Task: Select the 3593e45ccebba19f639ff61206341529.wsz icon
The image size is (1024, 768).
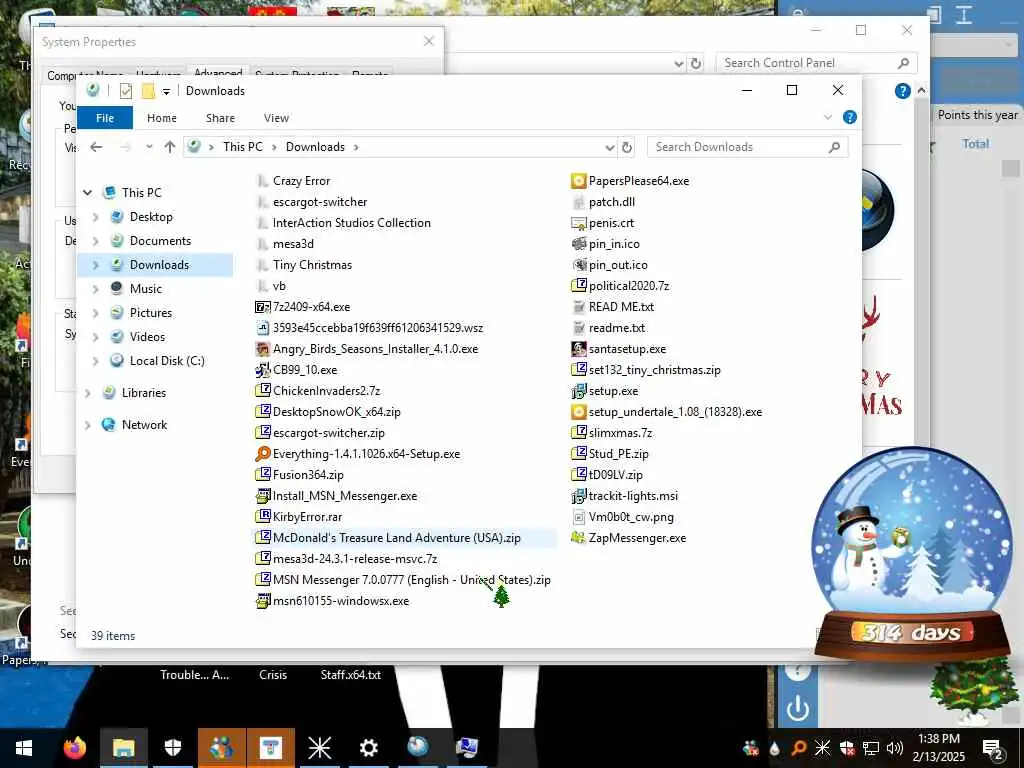Action: pyautogui.click(x=263, y=327)
